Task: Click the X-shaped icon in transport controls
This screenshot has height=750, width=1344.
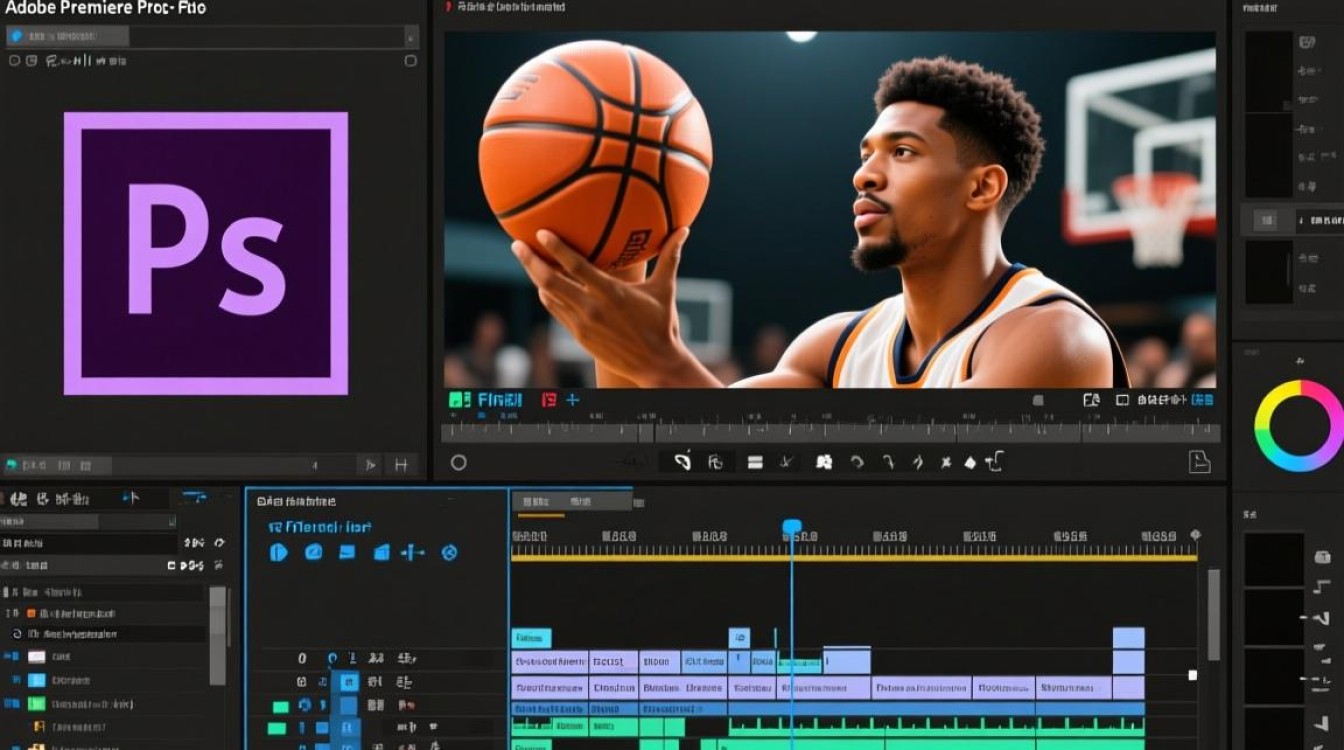Action: point(946,462)
